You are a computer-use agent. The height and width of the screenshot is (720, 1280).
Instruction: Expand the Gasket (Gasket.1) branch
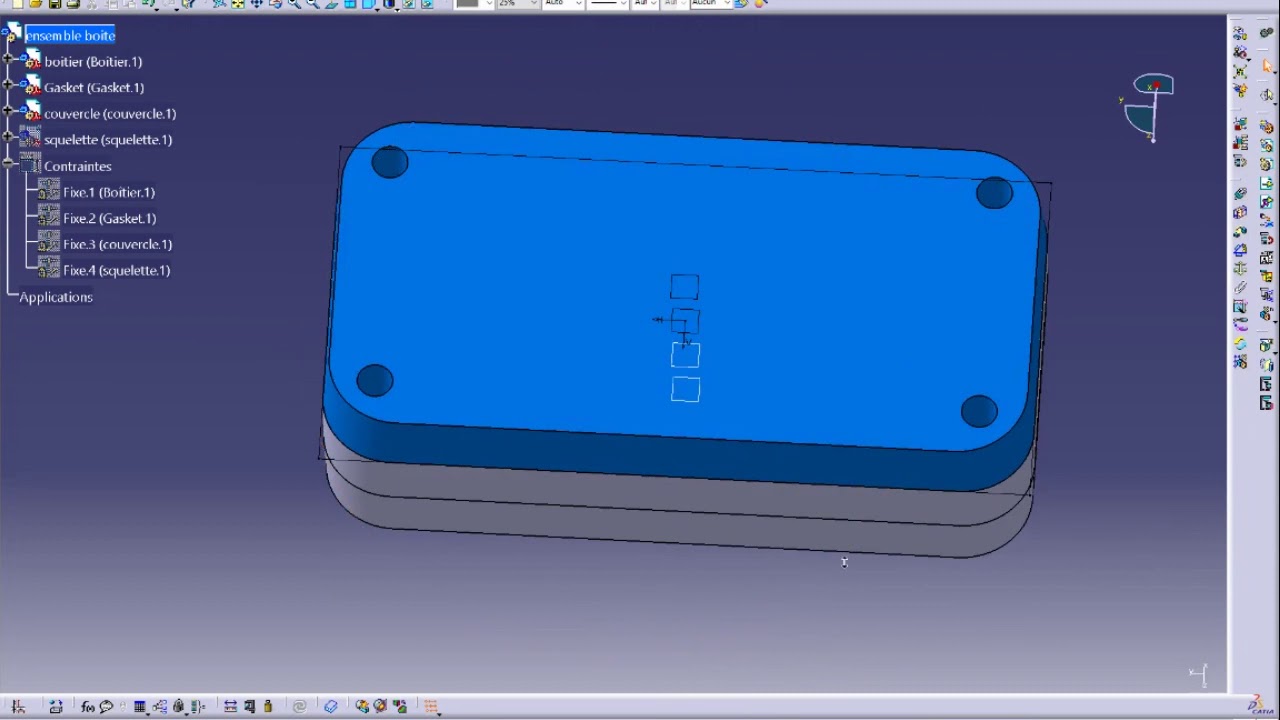(x=8, y=87)
